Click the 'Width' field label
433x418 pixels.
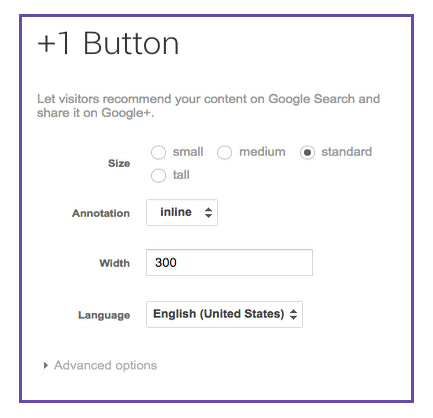coord(114,263)
